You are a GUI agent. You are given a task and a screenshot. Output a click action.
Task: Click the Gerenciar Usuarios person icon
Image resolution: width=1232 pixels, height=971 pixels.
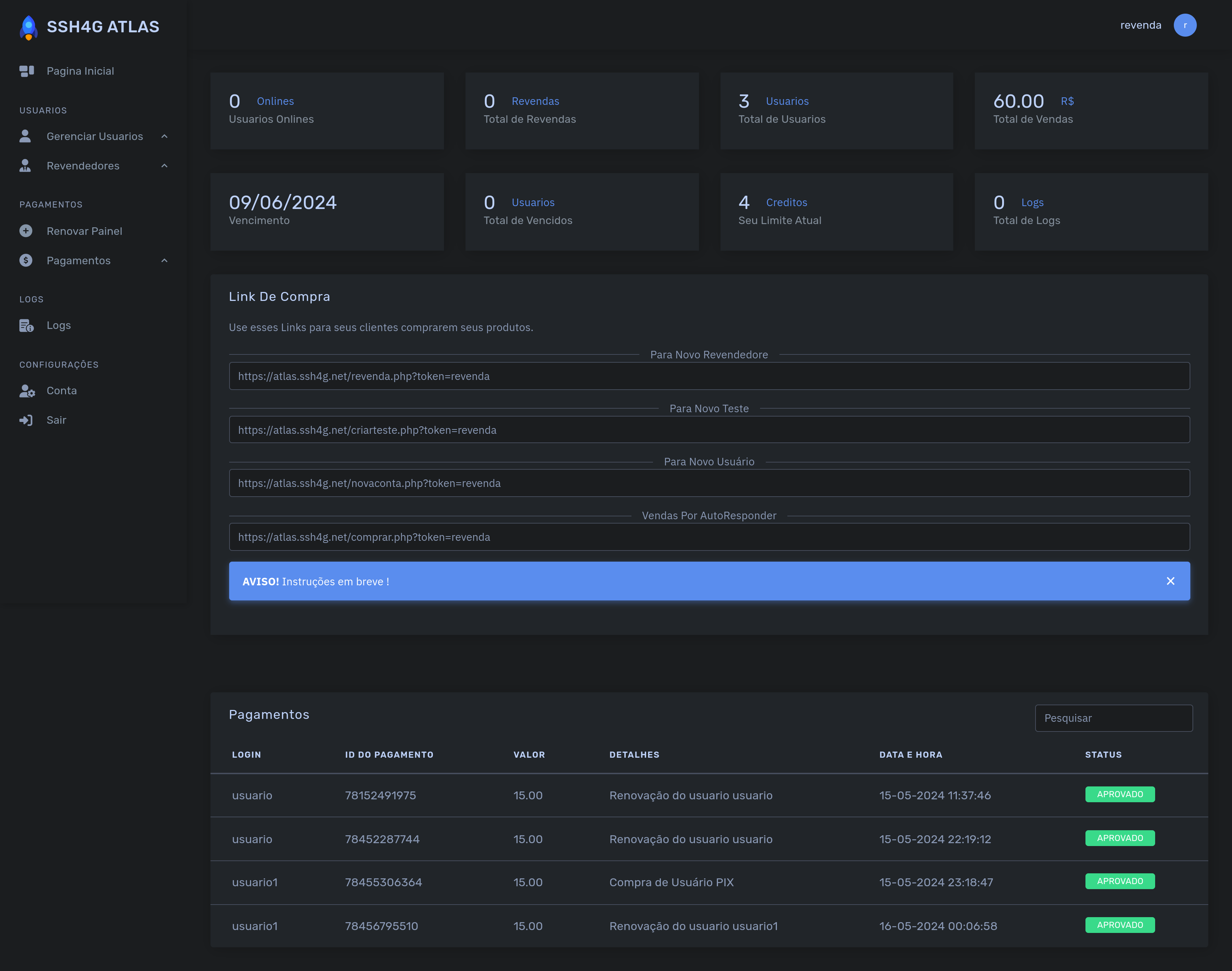(x=25, y=136)
